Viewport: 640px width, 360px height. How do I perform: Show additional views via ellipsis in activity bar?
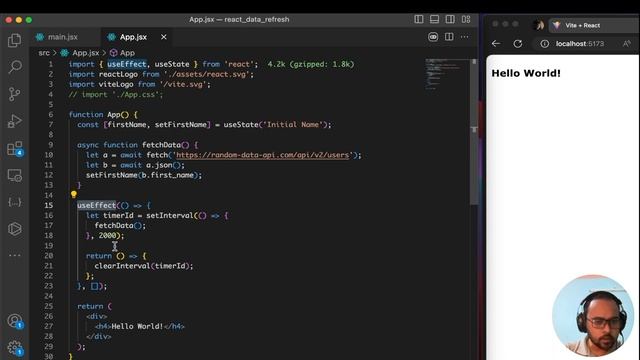(15, 255)
